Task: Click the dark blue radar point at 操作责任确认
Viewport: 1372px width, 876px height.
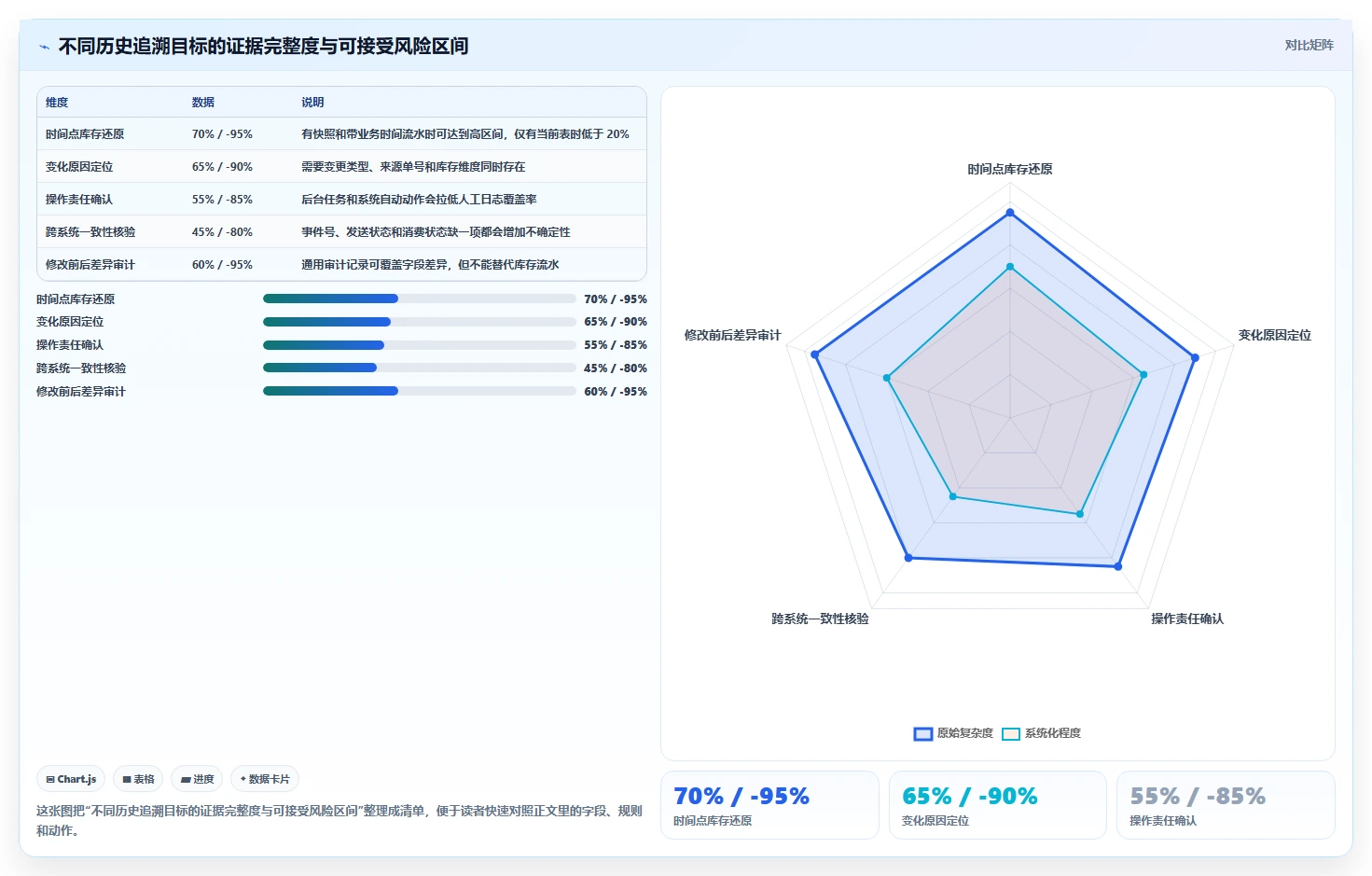Action: tap(1118, 566)
